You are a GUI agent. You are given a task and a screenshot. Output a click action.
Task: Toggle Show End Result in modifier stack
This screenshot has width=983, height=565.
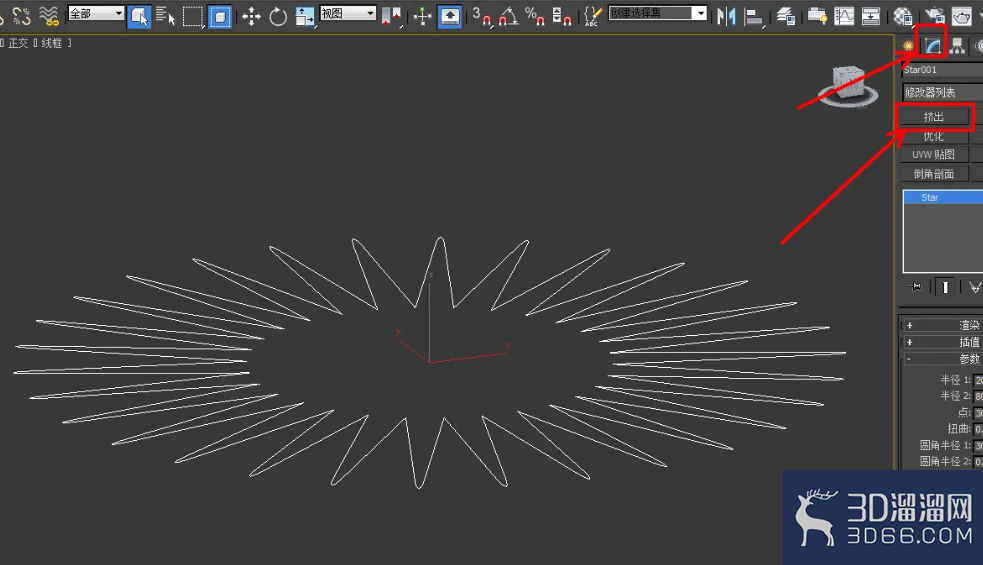point(945,287)
